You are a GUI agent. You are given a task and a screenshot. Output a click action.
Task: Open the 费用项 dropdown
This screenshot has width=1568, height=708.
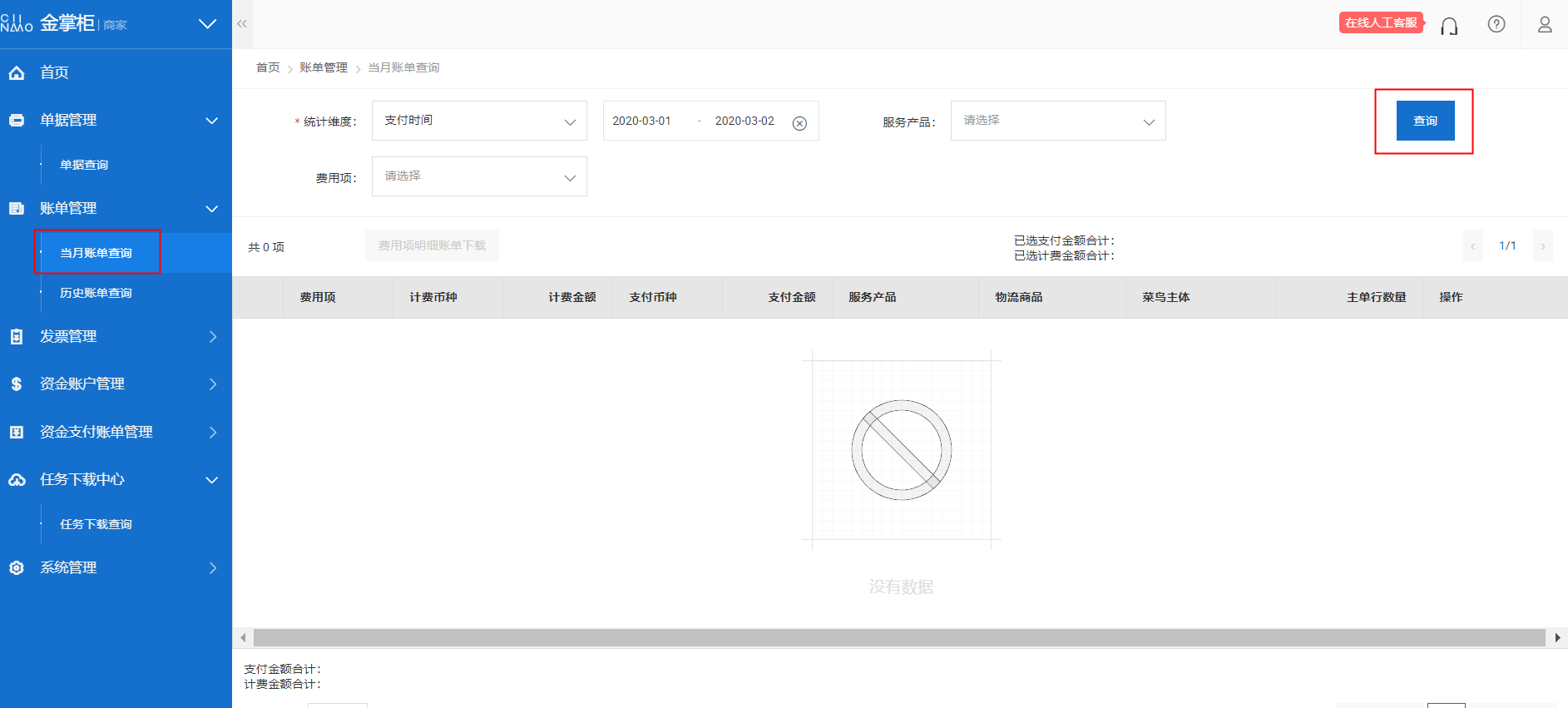click(479, 176)
